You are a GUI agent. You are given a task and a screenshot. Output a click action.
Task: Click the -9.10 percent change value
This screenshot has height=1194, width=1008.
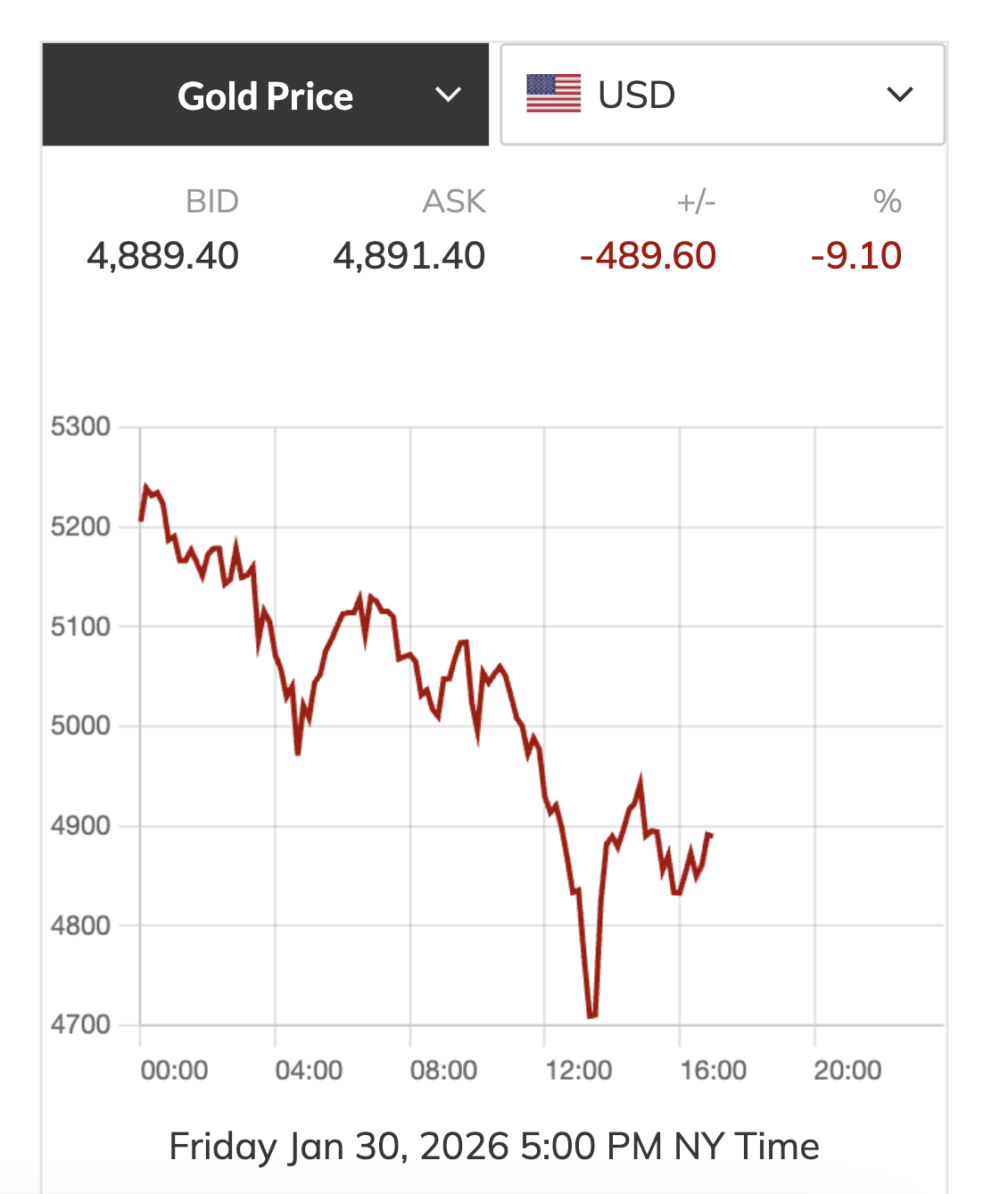click(x=856, y=256)
